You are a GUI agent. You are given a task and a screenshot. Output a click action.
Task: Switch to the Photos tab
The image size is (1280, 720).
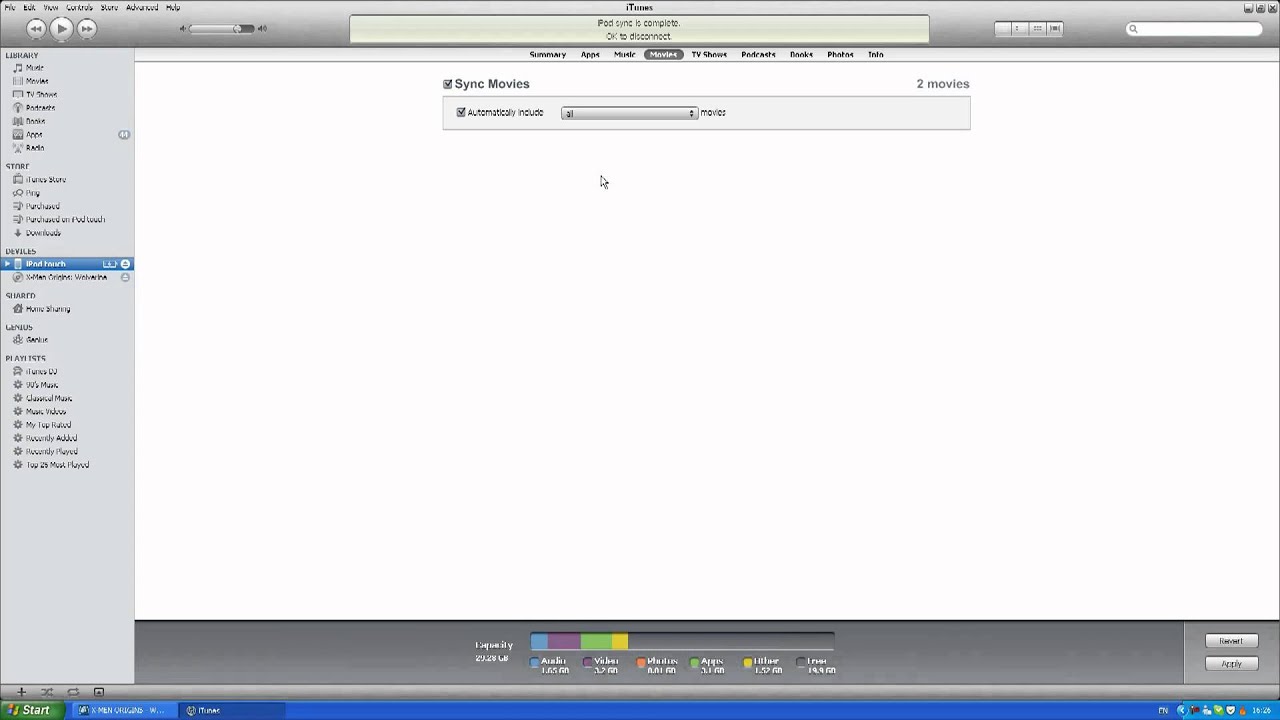pyautogui.click(x=840, y=54)
